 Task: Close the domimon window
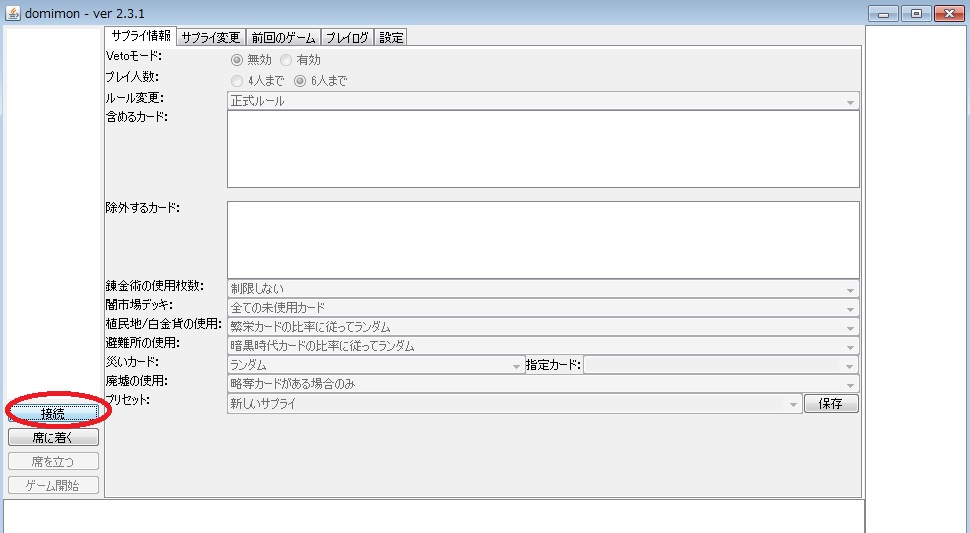pyautogui.click(x=950, y=13)
